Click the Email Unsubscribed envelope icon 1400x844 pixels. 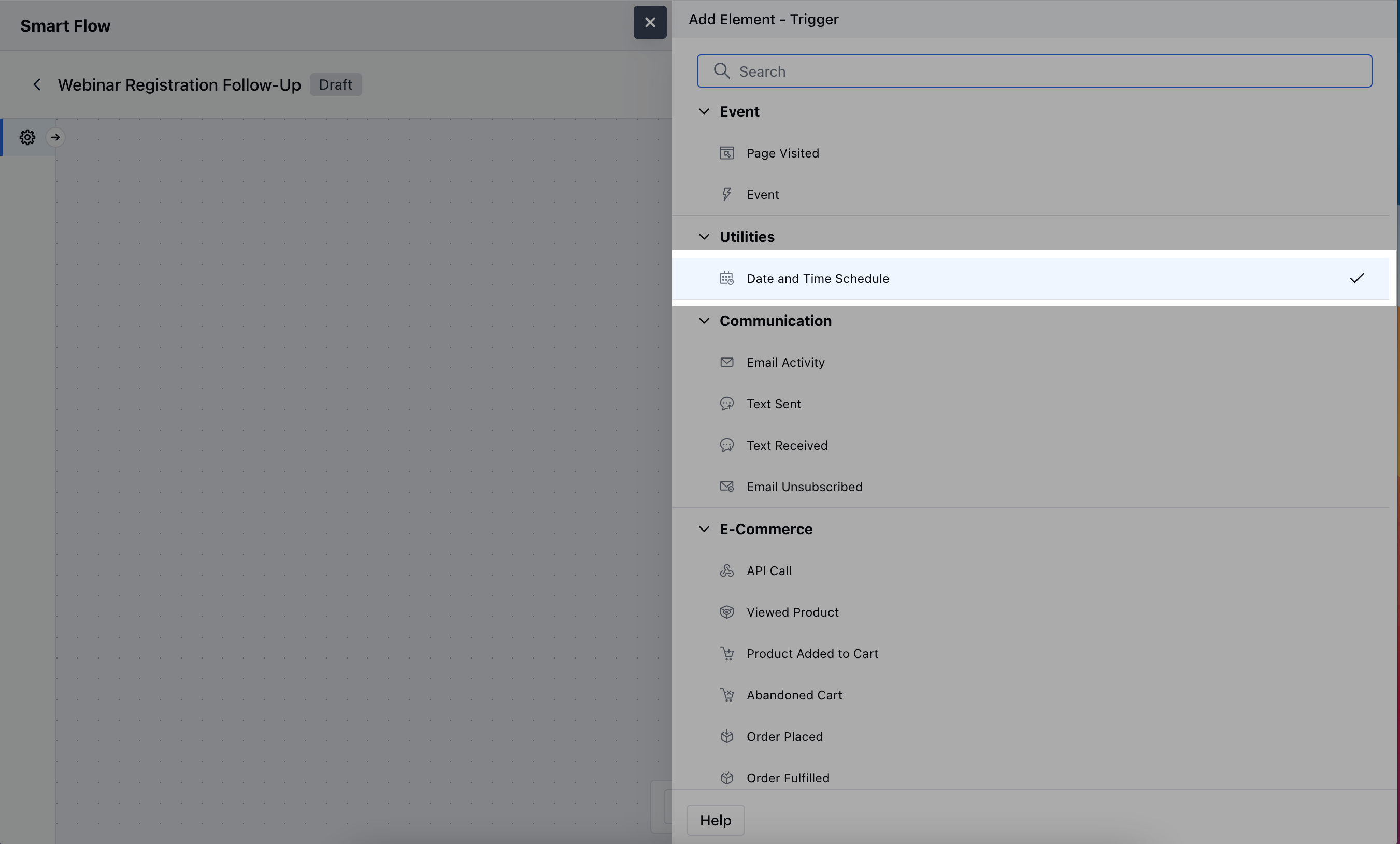(x=727, y=487)
